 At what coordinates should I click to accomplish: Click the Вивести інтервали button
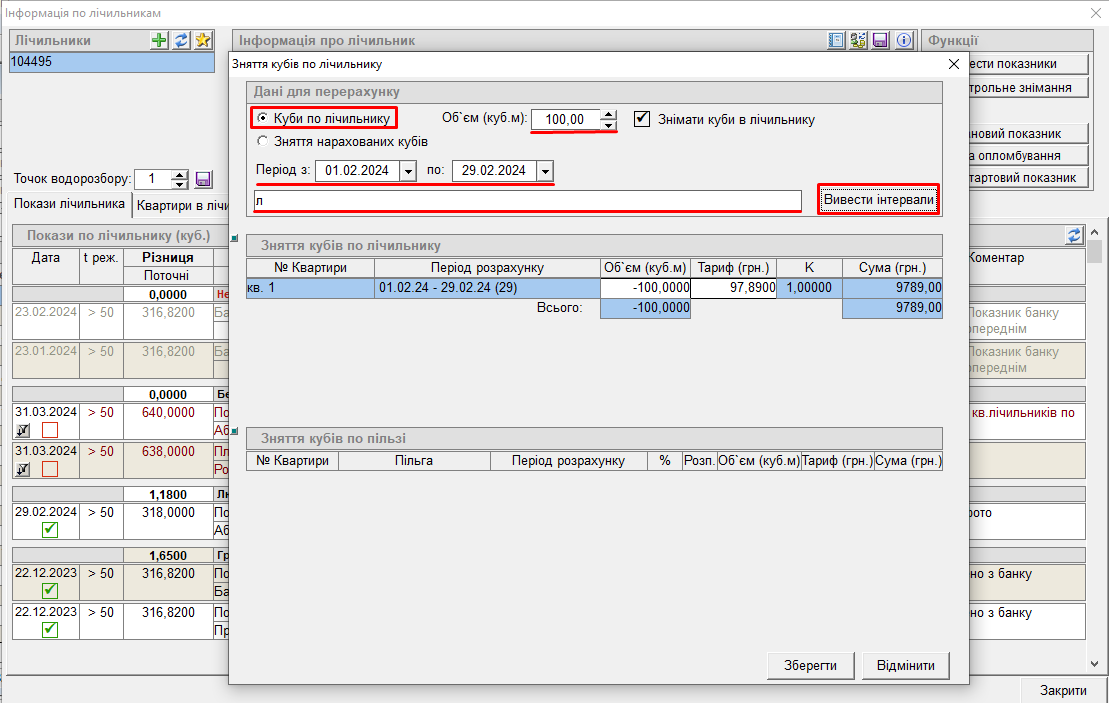878,200
